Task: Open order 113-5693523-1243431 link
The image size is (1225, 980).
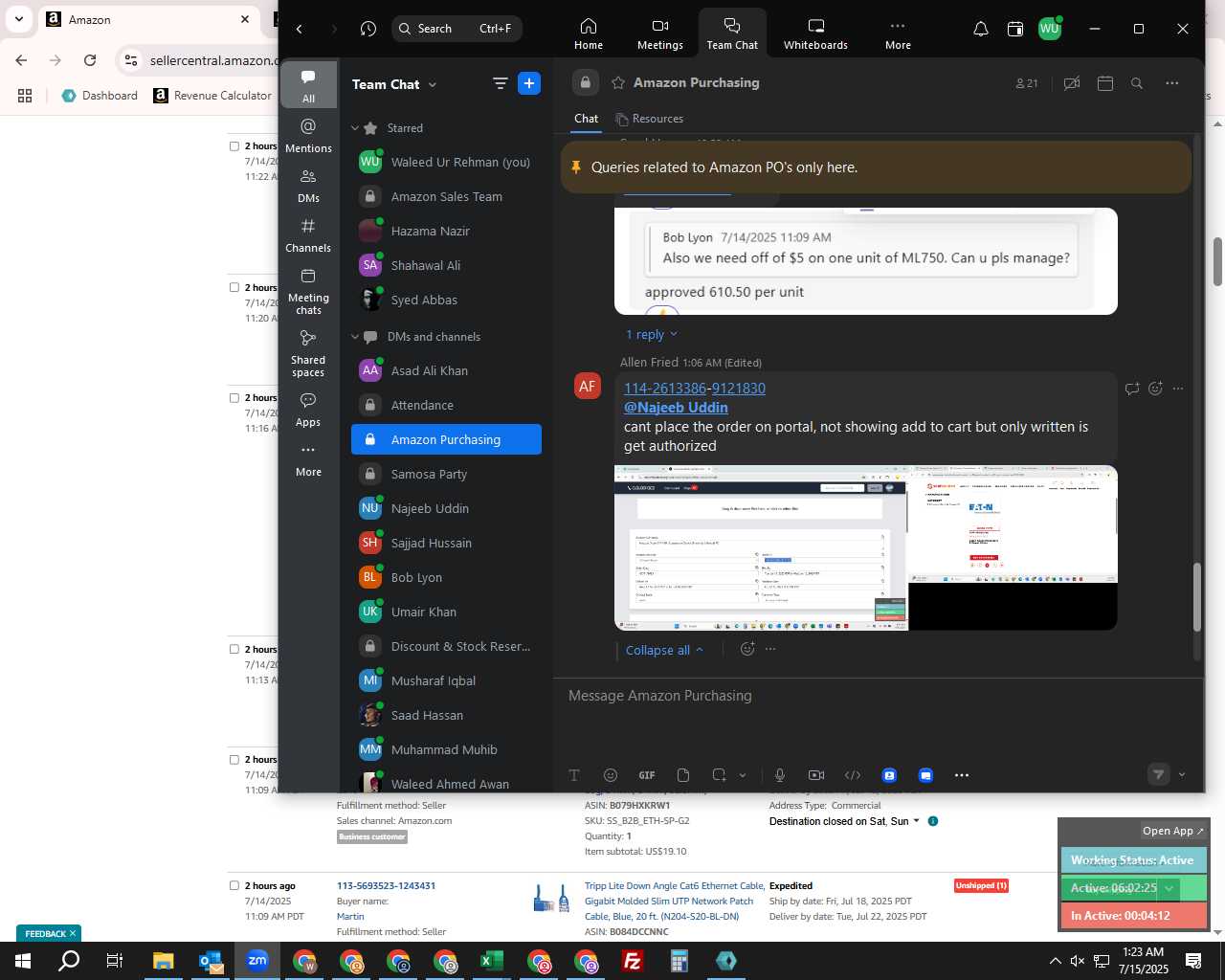Action: (x=386, y=885)
